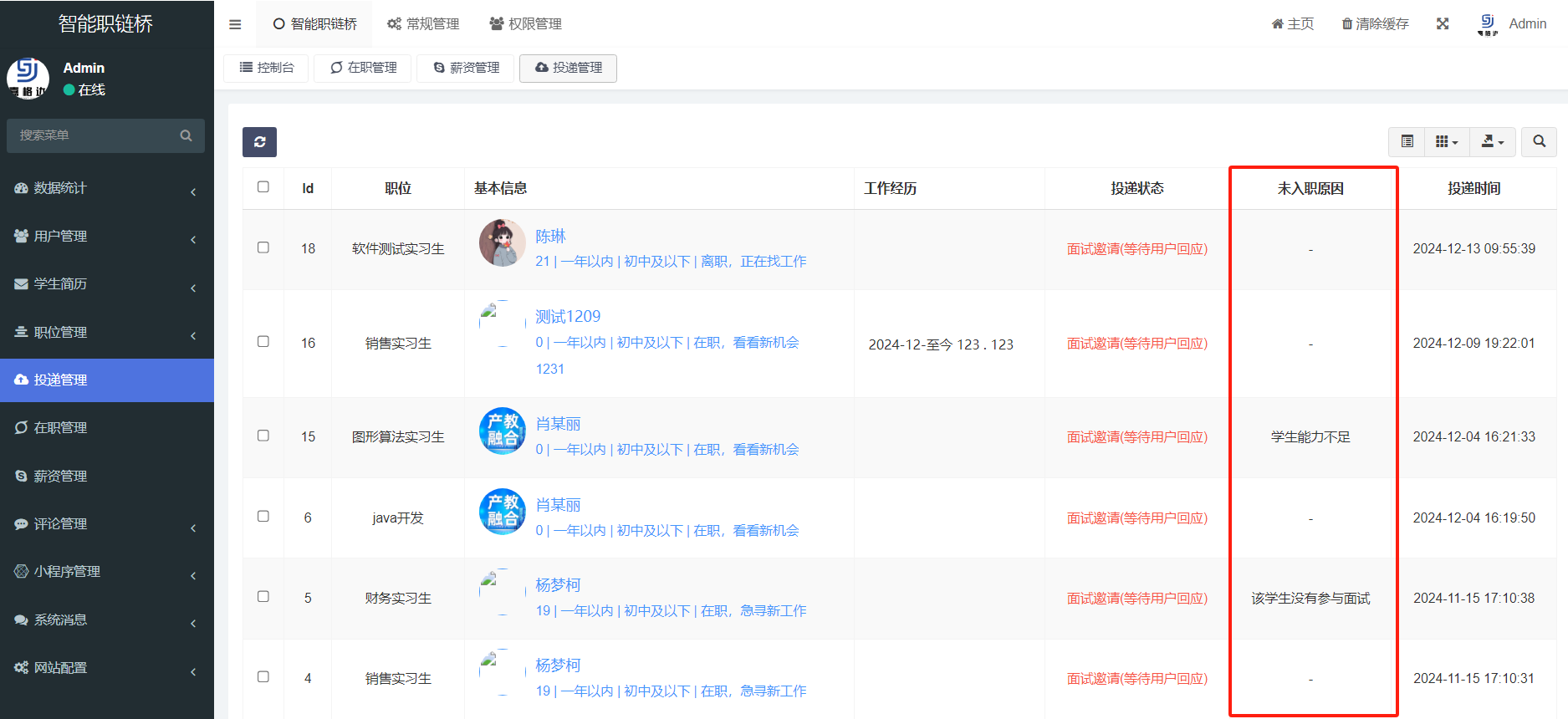The image size is (1568, 719).
Task: Expand the 数据统计 sidebar menu
Action: (106, 189)
